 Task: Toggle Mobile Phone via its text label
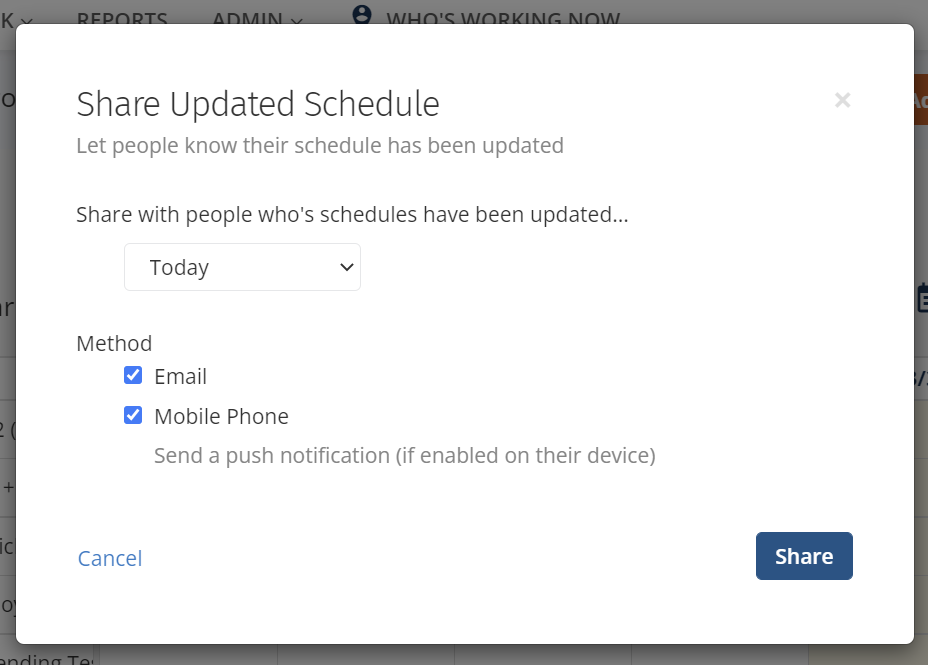tap(221, 417)
